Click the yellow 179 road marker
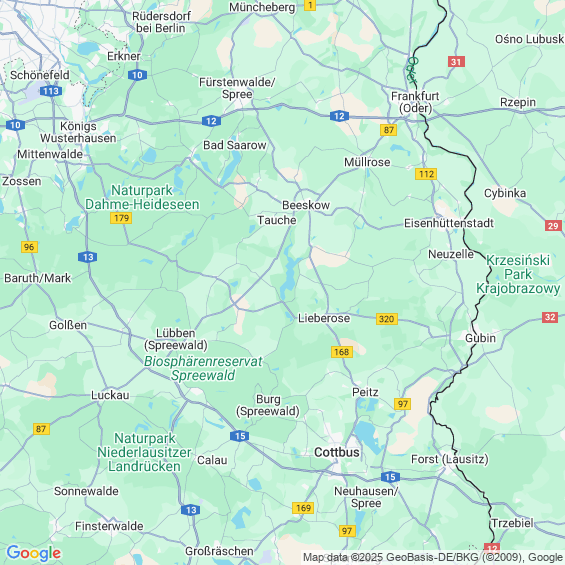The image size is (565, 565). (x=121, y=218)
